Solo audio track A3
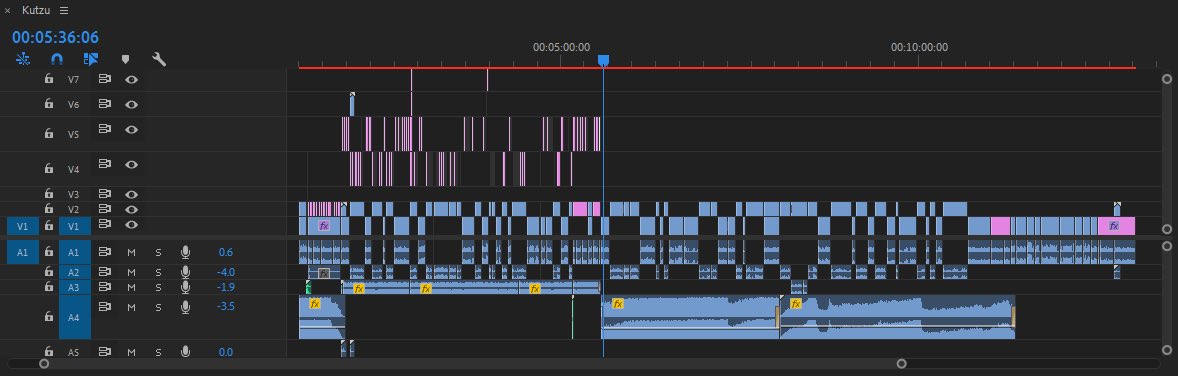 point(159,287)
